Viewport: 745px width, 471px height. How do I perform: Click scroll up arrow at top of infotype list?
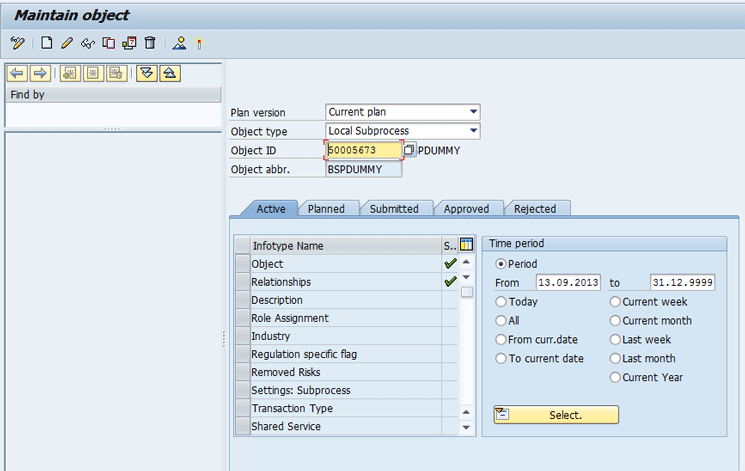467,262
